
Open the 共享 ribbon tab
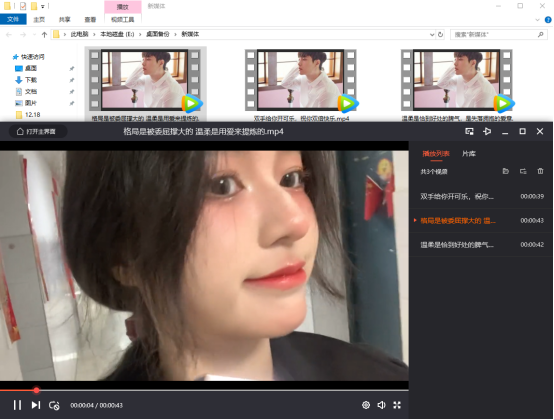(65, 19)
